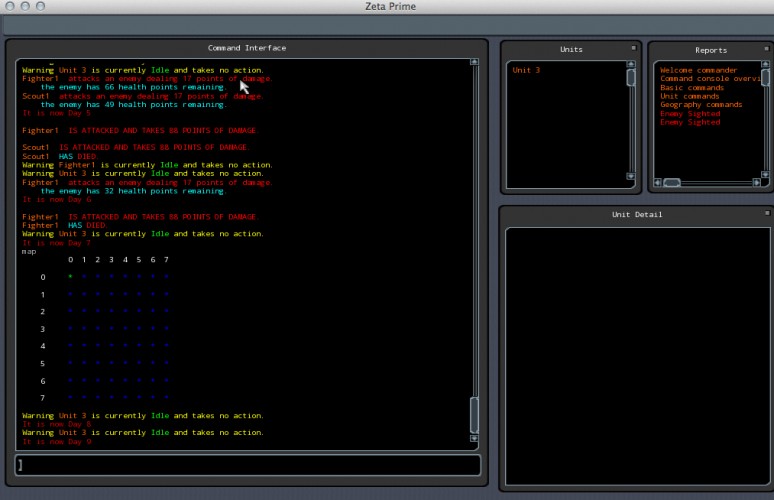Open the Welcome commander report
Image resolution: width=774 pixels, height=500 pixels.
tap(698, 70)
